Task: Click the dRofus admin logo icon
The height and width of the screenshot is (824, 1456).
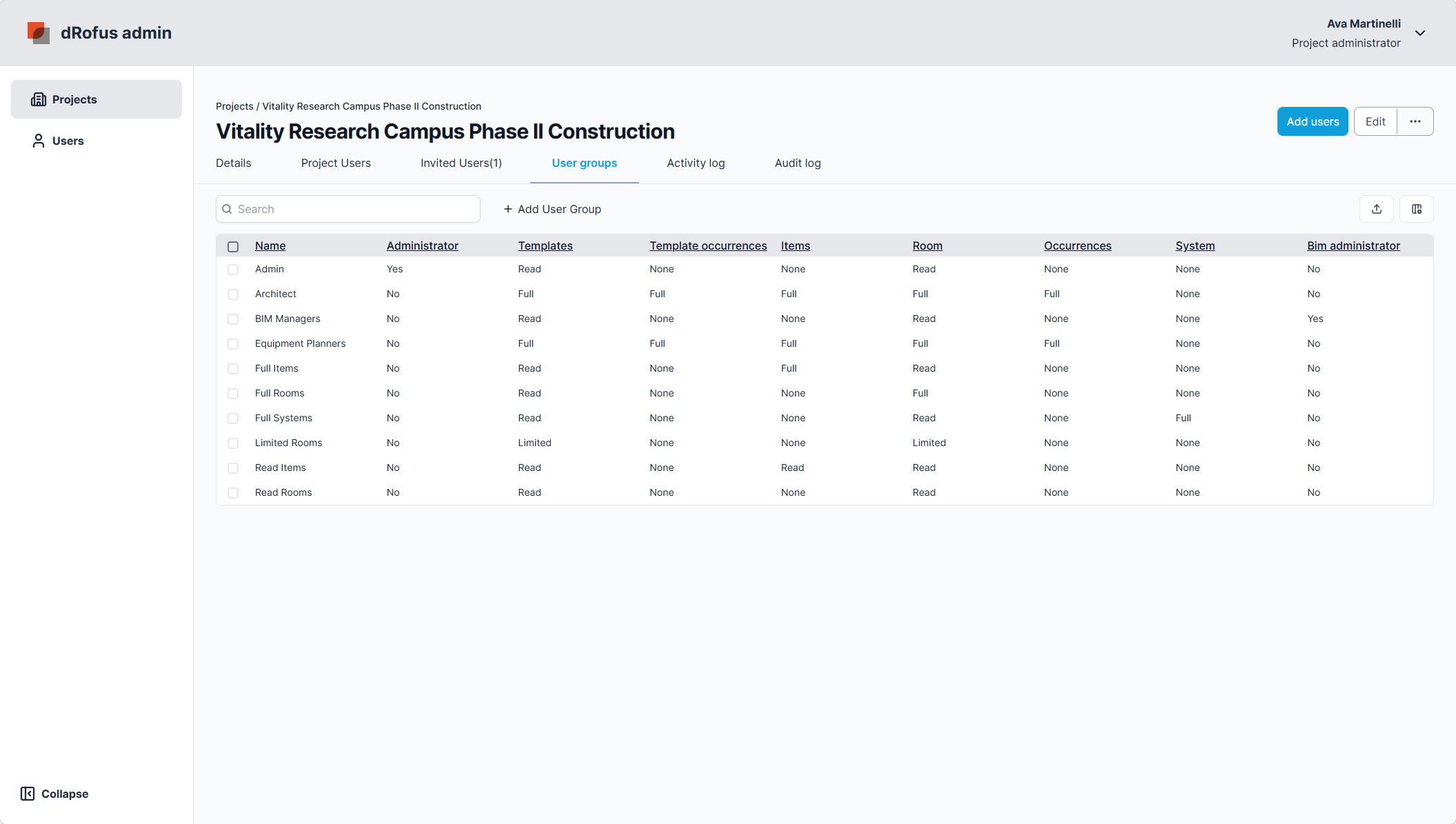Action: pyautogui.click(x=39, y=32)
